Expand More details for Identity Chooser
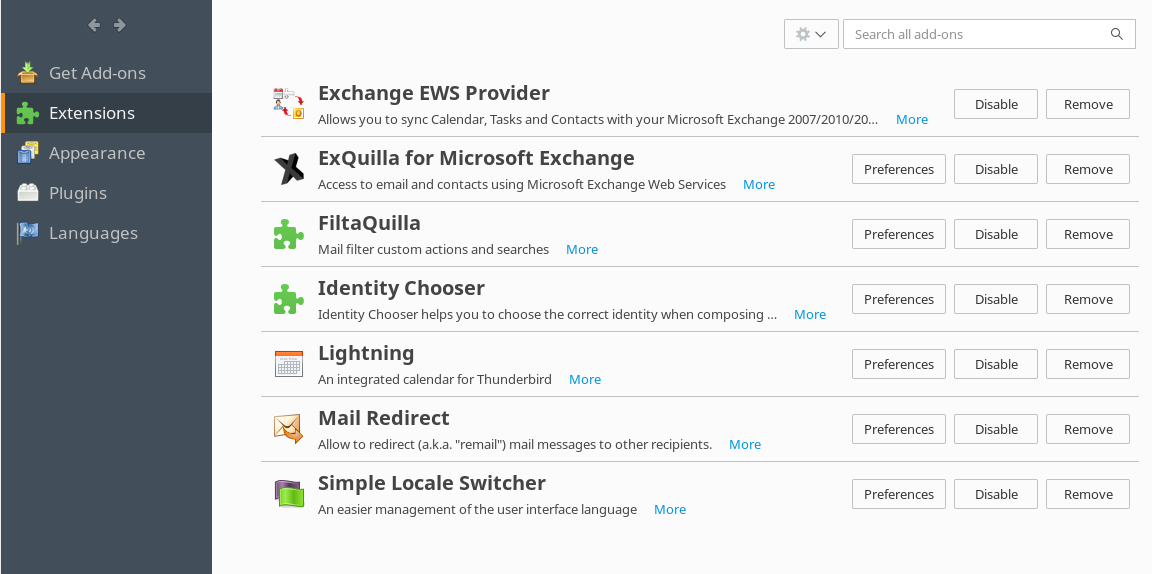1152x574 pixels. click(809, 314)
